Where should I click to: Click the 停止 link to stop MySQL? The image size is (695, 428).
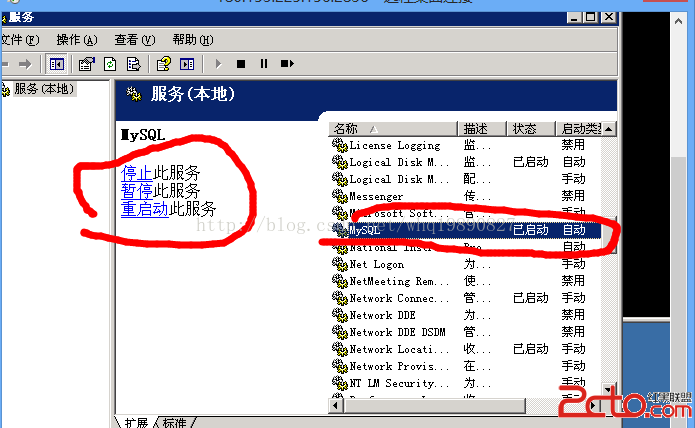pyautogui.click(x=137, y=173)
